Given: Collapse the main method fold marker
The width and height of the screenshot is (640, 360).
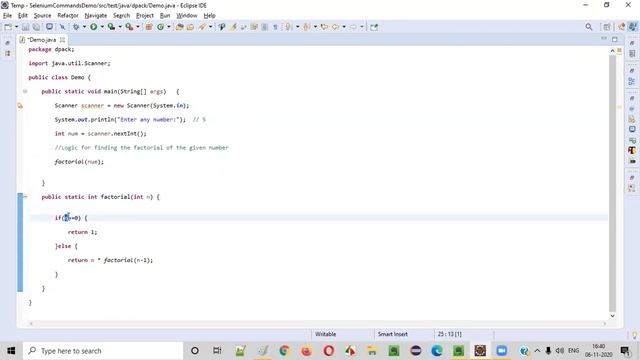Looking at the screenshot, I should click(x=25, y=91).
